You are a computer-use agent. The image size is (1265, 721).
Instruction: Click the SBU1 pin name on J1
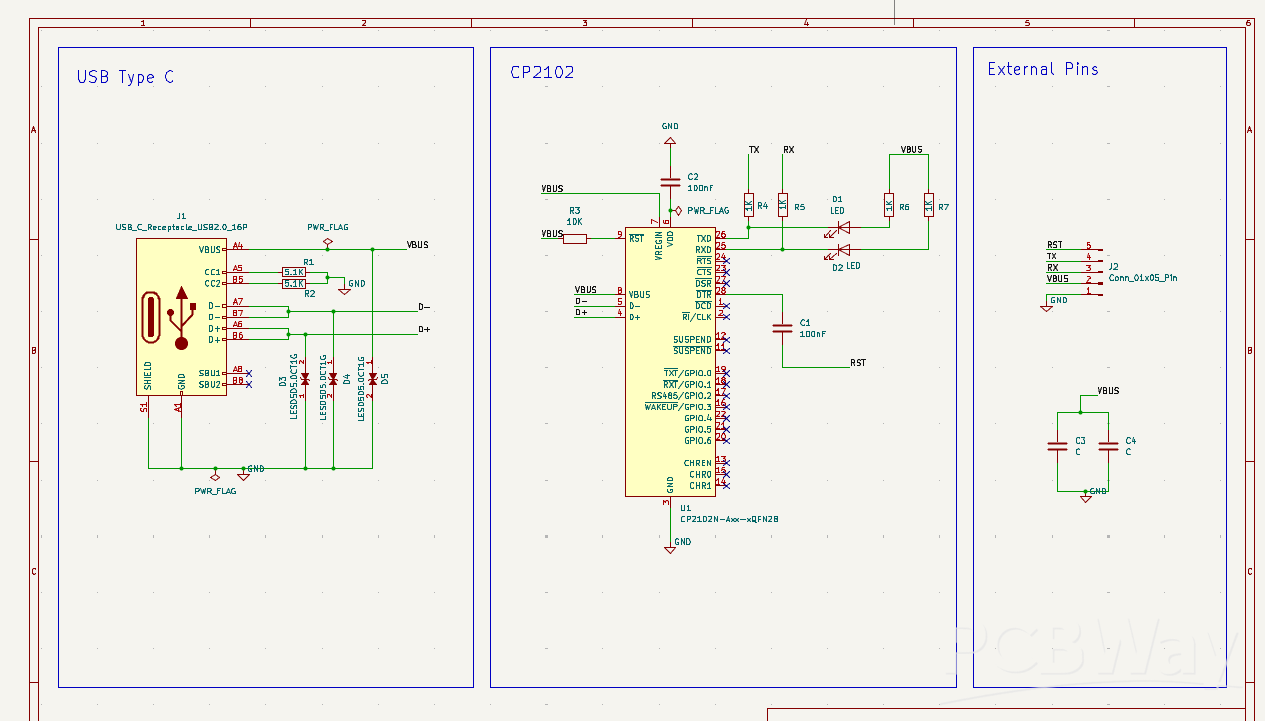209,373
